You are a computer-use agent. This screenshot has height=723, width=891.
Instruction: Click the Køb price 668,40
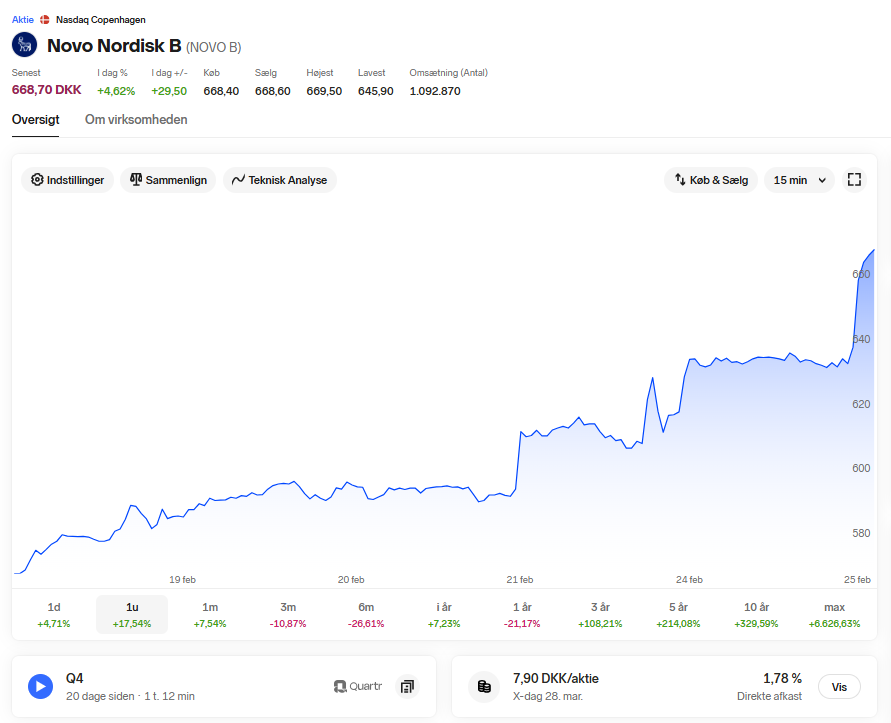pos(221,91)
